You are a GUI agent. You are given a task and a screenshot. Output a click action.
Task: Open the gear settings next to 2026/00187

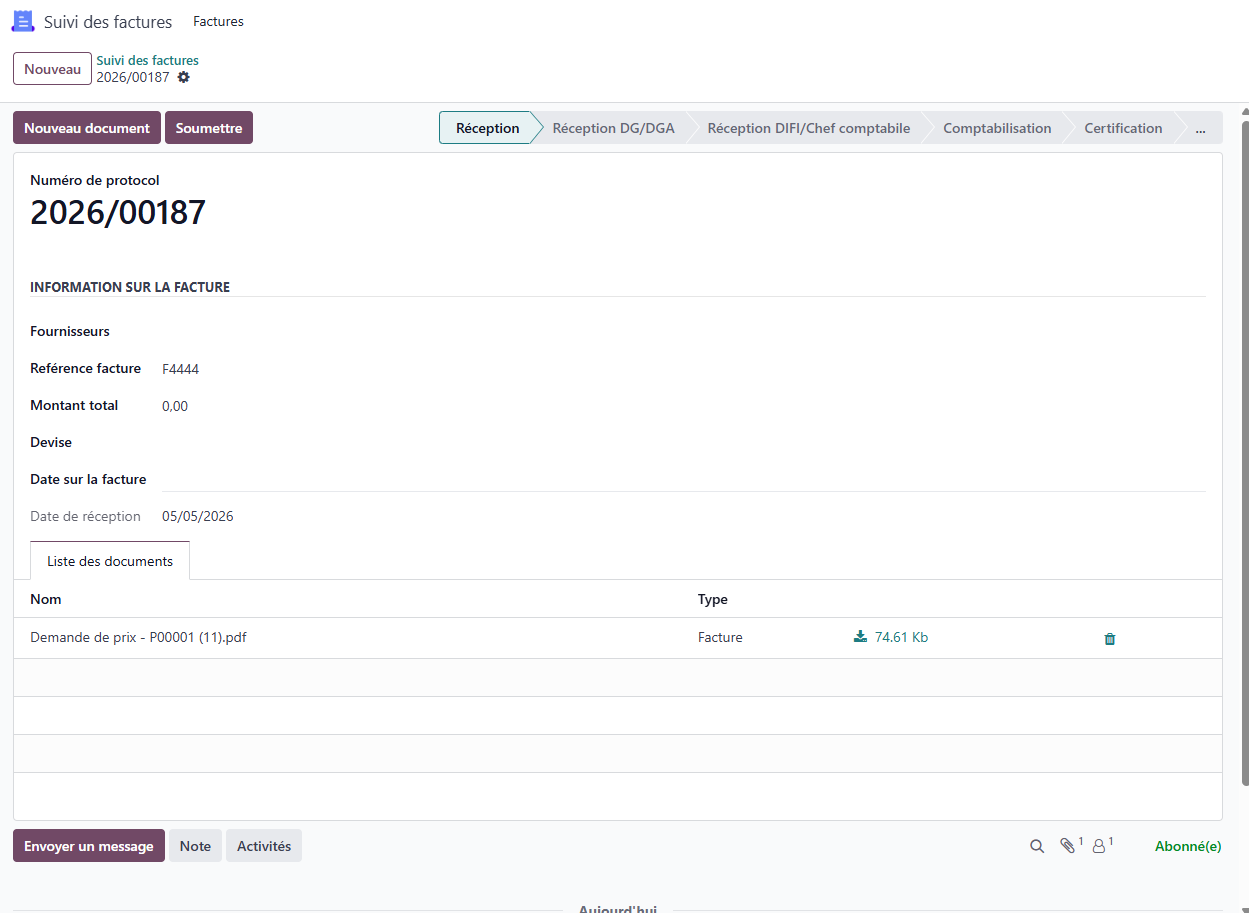pyautogui.click(x=183, y=77)
